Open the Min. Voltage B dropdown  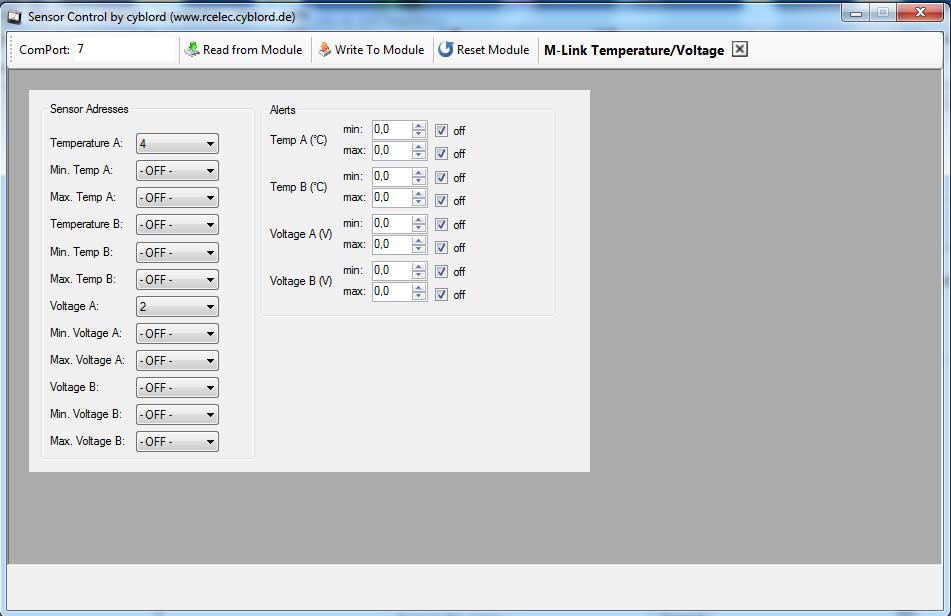click(177, 415)
